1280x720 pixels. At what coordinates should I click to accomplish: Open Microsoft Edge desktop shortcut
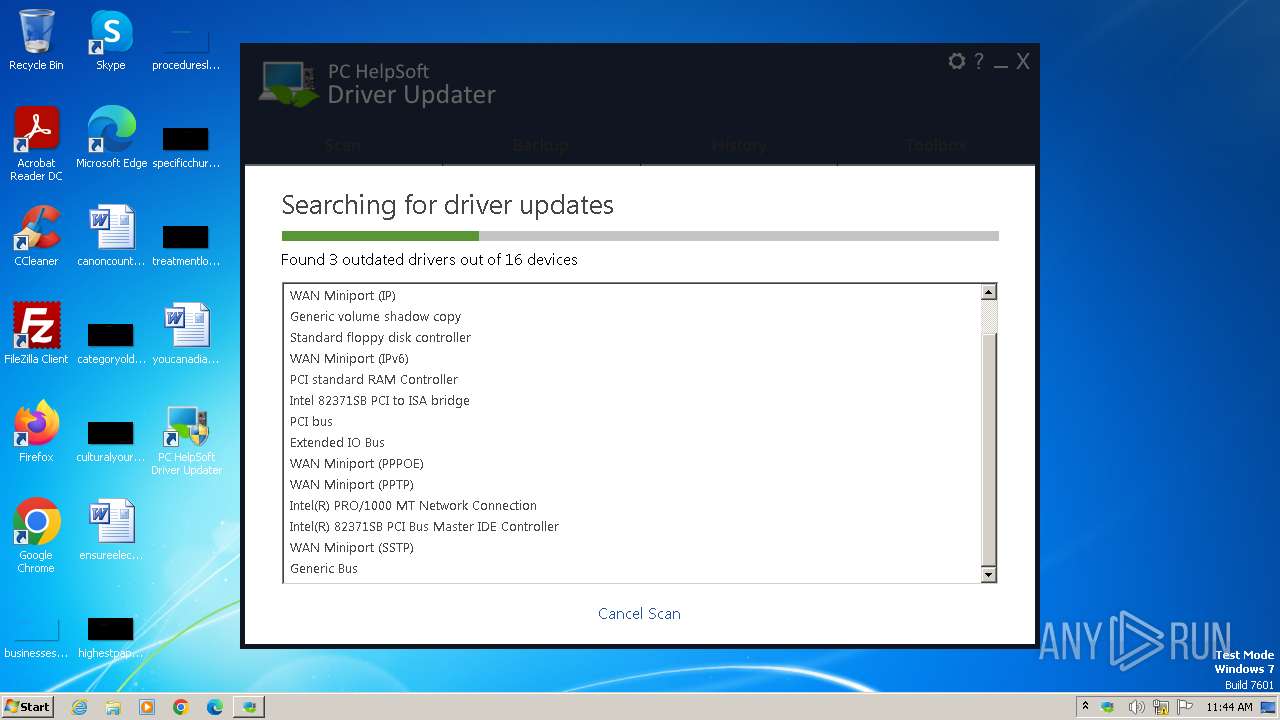coord(111,138)
